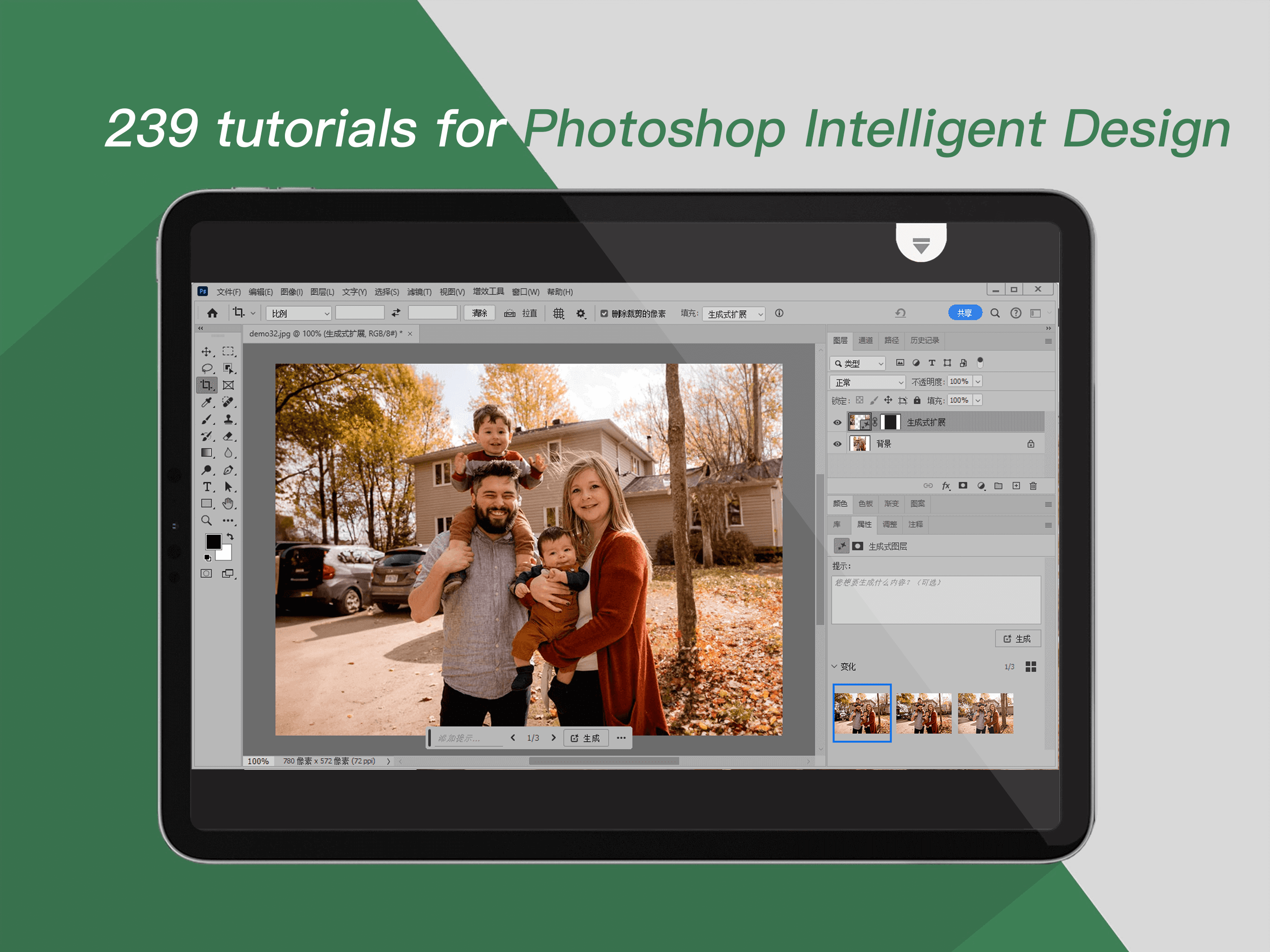Click the add layer mask icon
Screen dimensions: 1270x952
point(963,486)
